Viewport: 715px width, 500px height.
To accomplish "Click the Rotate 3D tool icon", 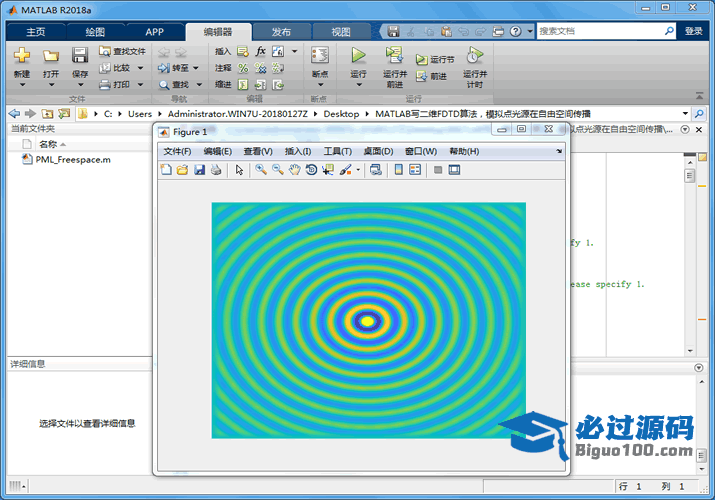I will [x=311, y=170].
